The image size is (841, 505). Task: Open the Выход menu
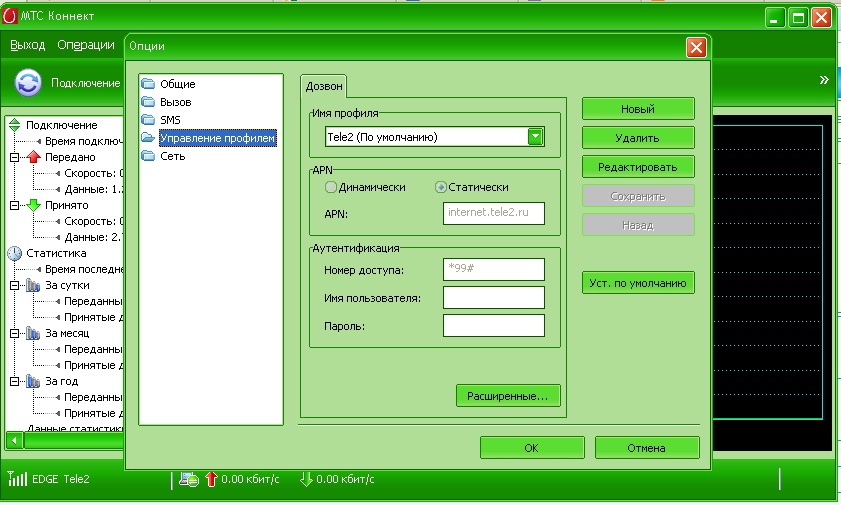(x=27, y=45)
